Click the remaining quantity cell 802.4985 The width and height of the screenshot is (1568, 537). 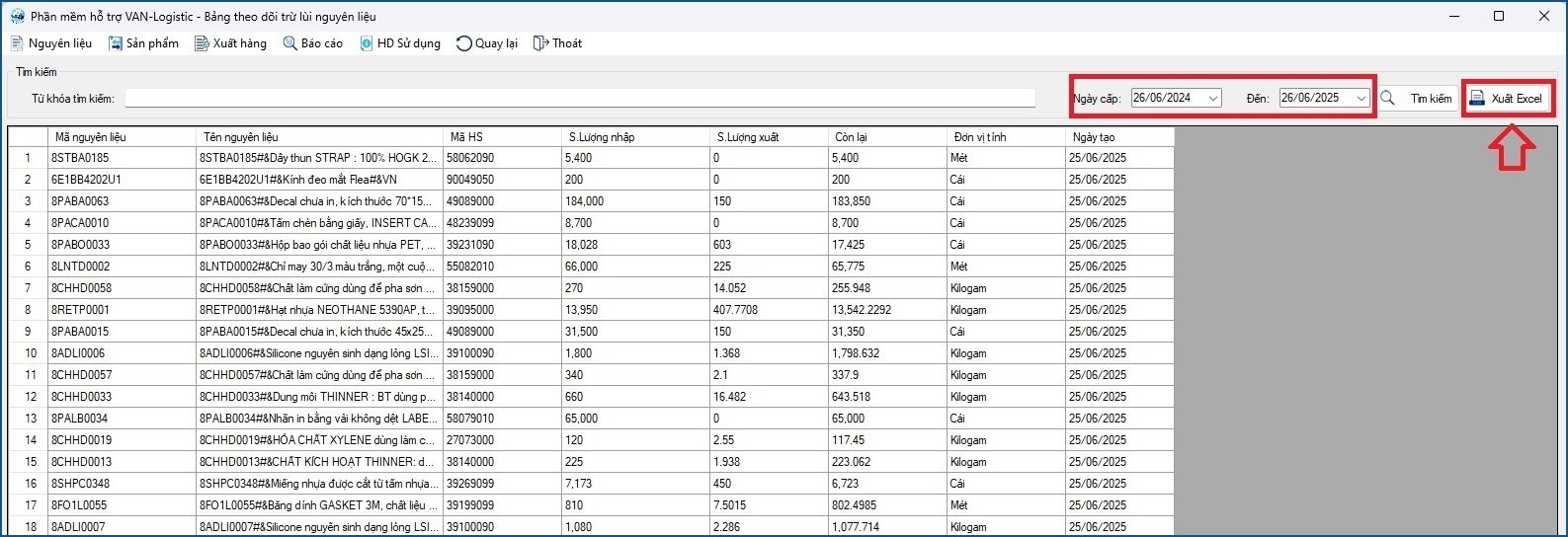click(888, 505)
